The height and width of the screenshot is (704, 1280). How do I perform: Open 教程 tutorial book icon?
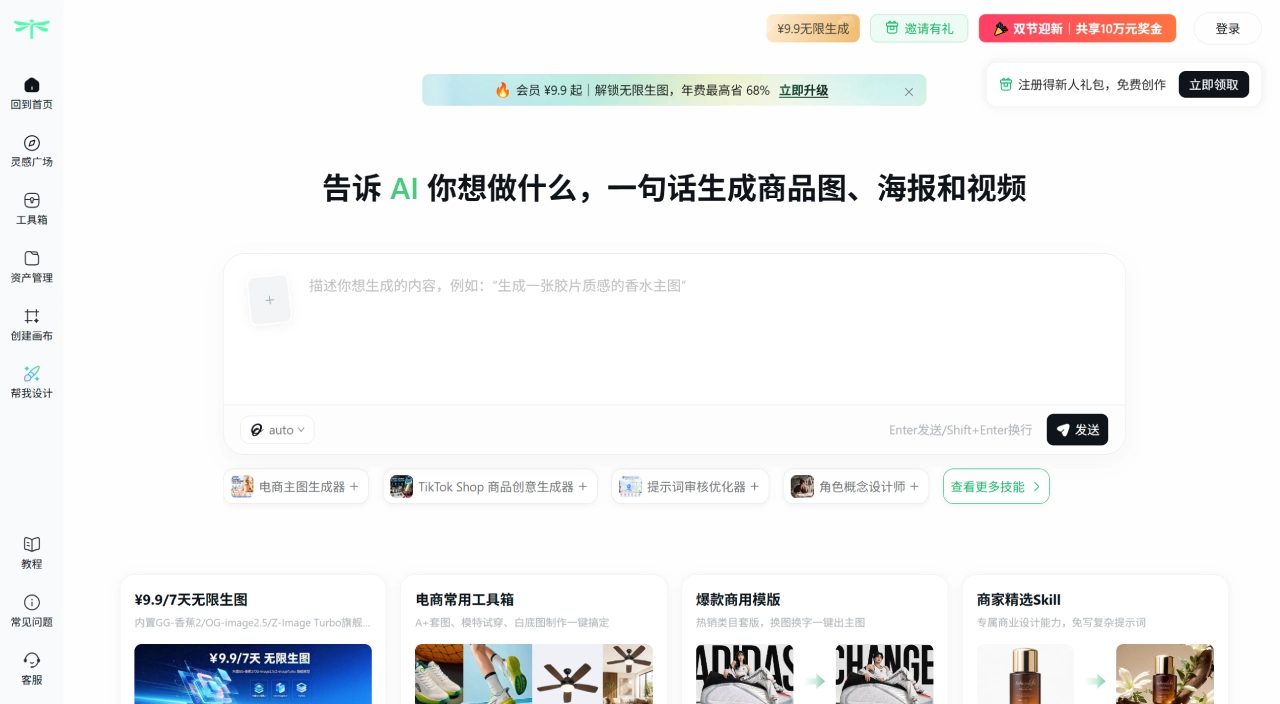tap(32, 544)
